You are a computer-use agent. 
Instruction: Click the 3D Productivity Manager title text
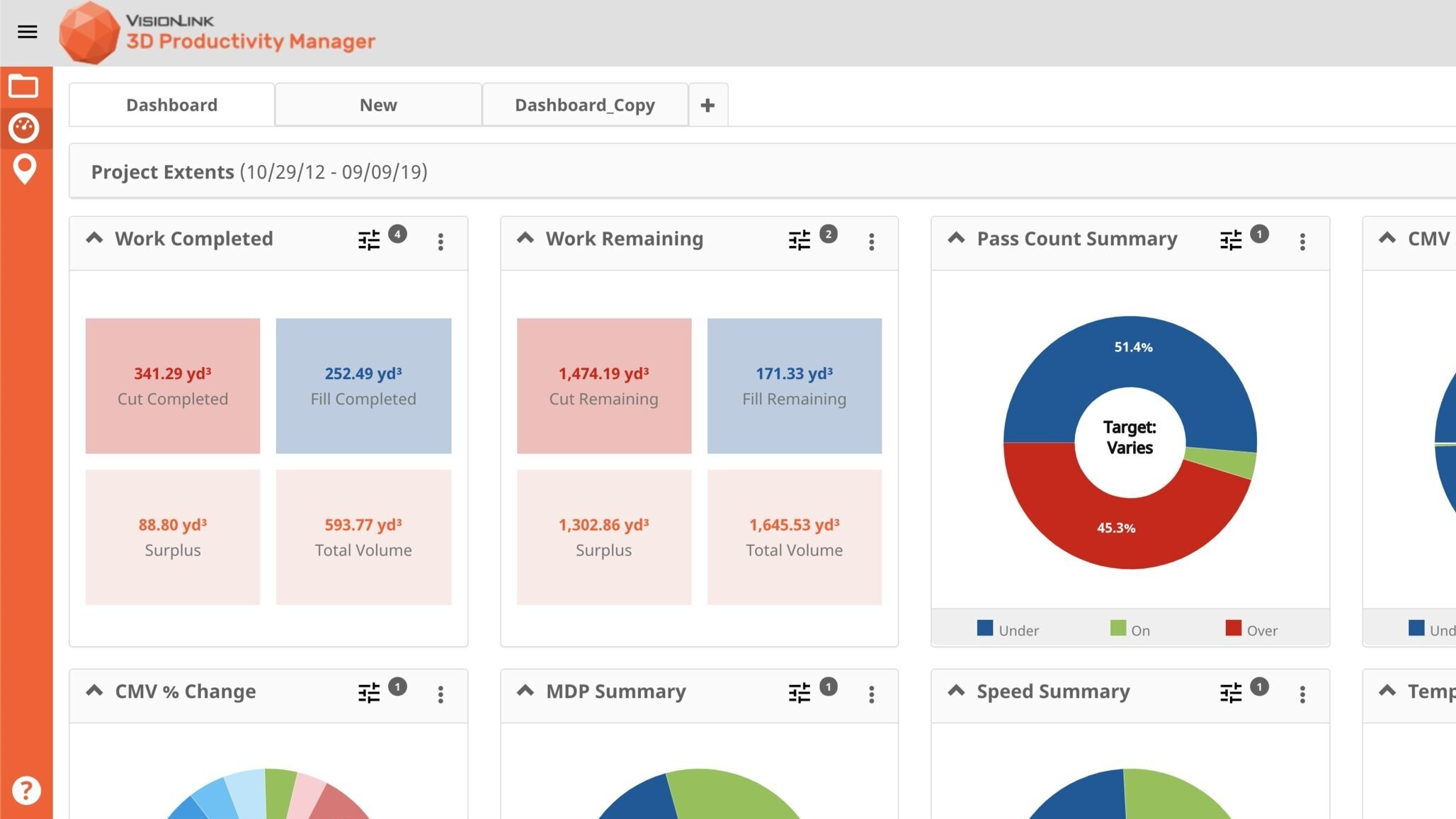(x=251, y=41)
